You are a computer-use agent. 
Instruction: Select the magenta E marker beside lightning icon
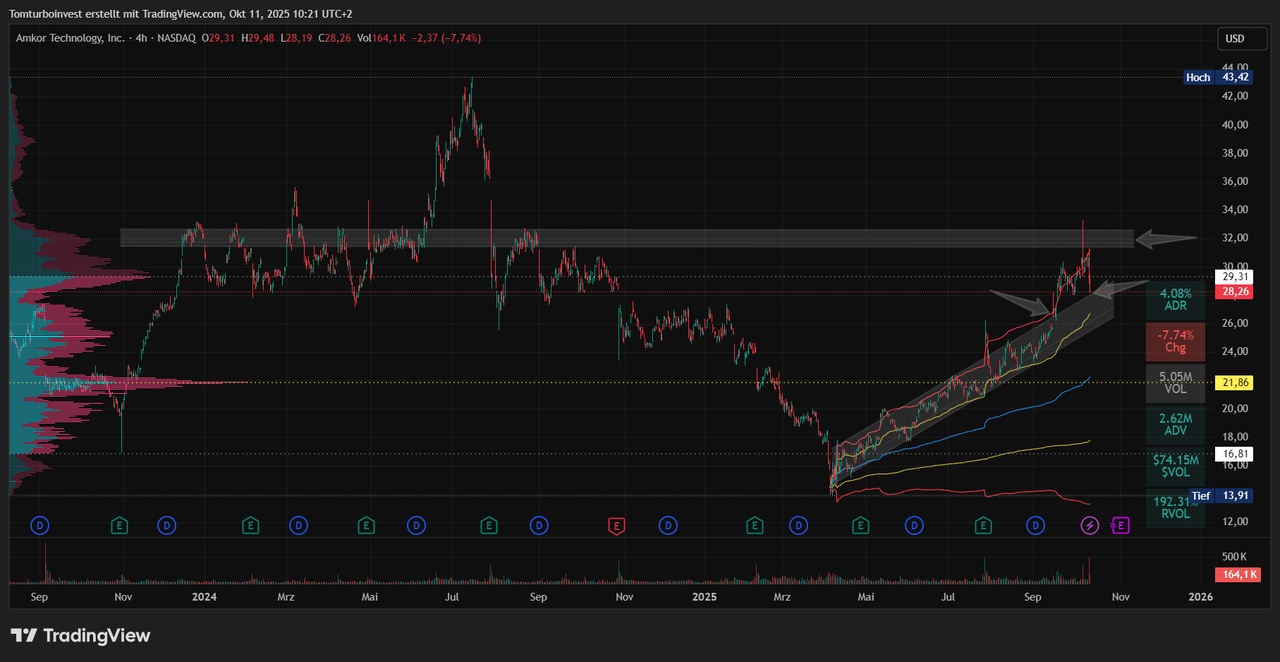1120,525
